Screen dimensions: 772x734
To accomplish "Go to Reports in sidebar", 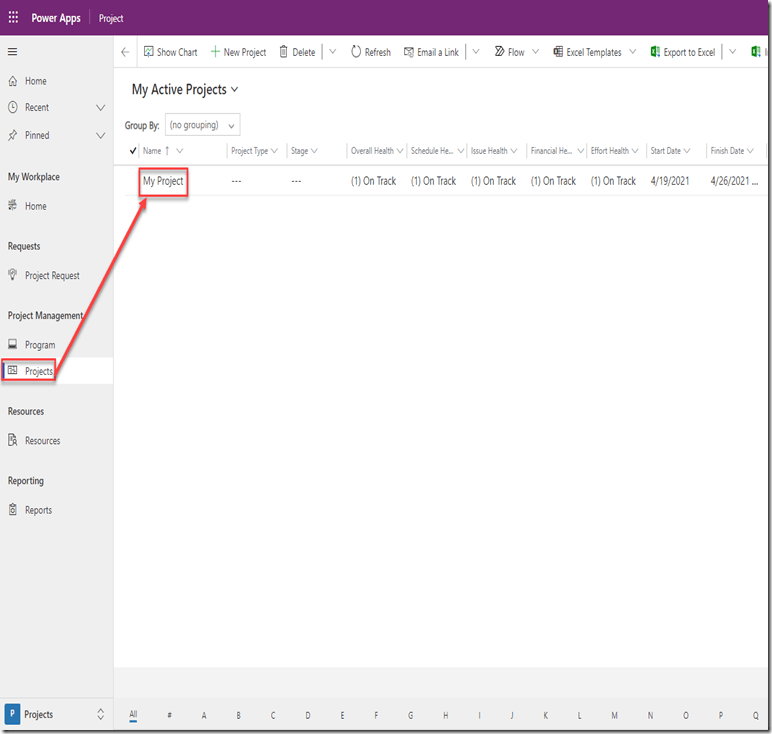I will tap(38, 510).
